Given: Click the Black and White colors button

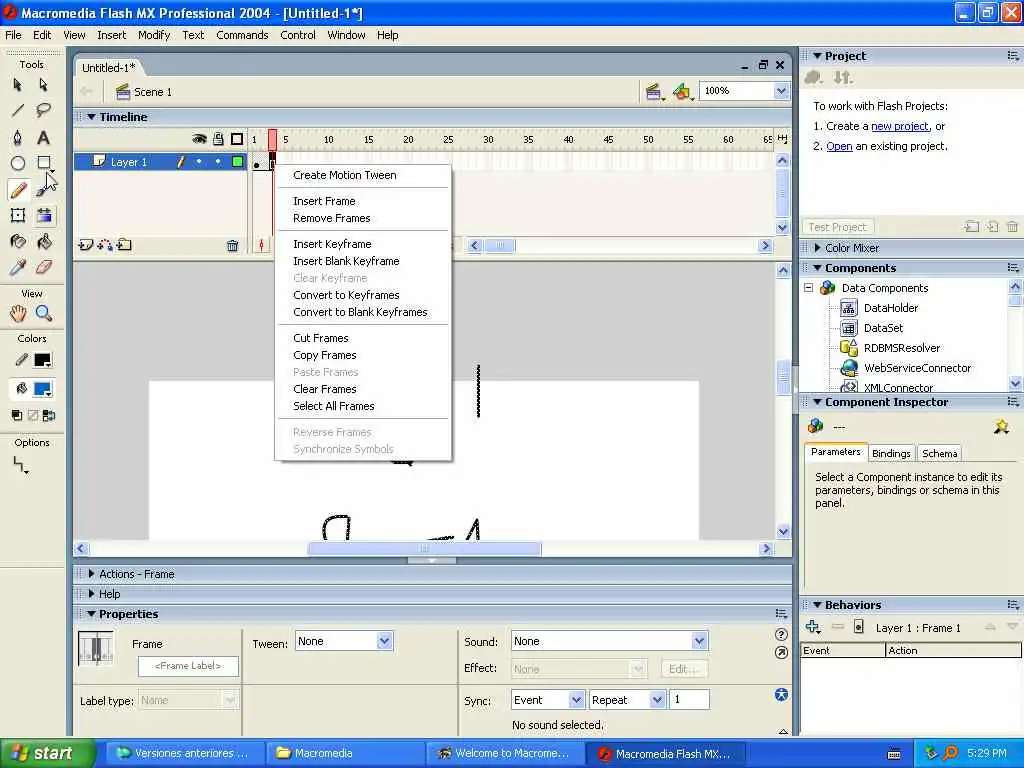Looking at the screenshot, I should pyautogui.click(x=17, y=415).
